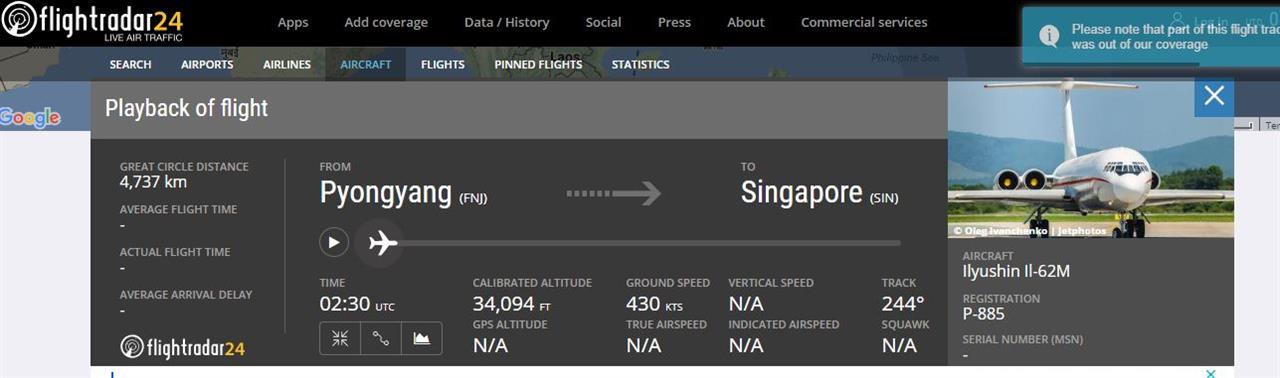
Task: Click the airplane marker on playback slider
Action: (x=382, y=242)
